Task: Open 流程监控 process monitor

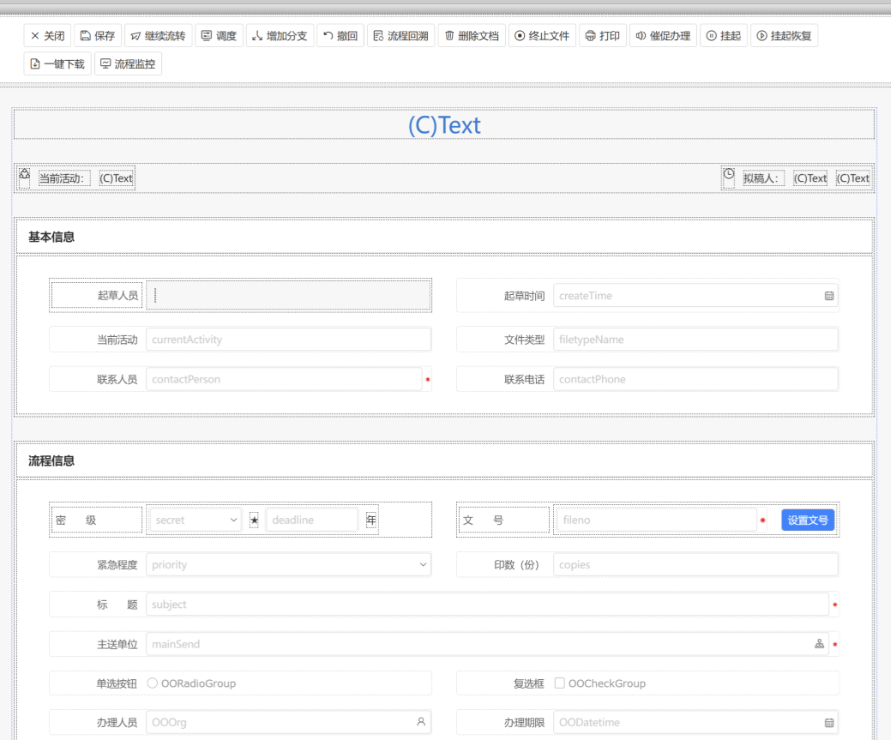Action: (128, 64)
